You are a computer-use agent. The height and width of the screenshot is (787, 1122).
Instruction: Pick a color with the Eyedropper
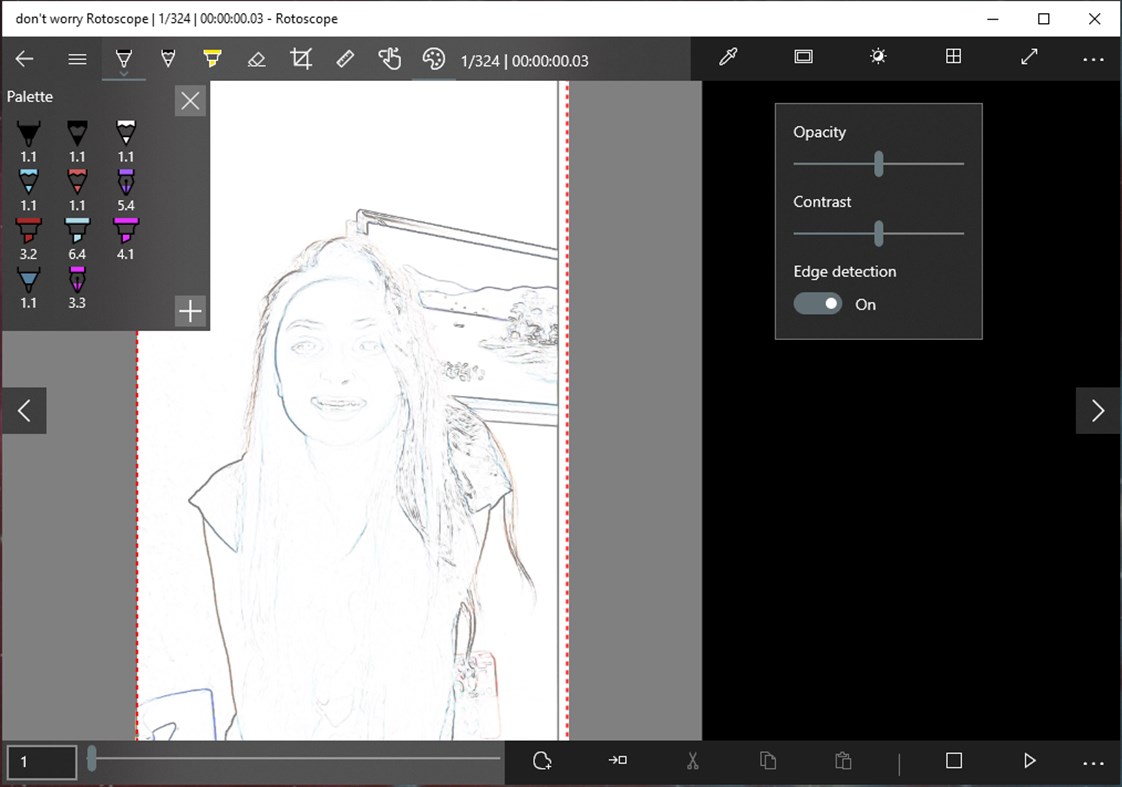(728, 59)
